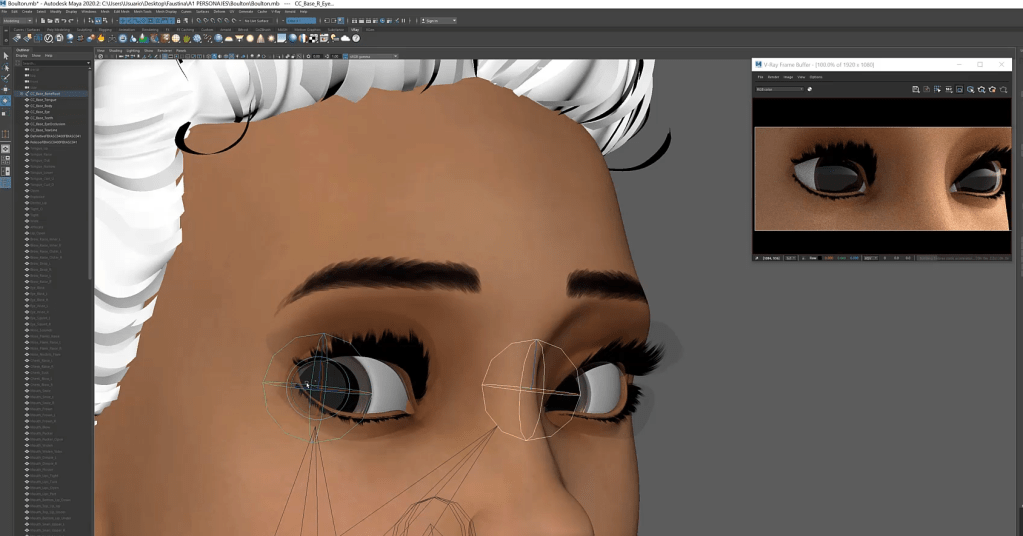
Task: Open the Mesh Tools menu
Action: coord(143,12)
